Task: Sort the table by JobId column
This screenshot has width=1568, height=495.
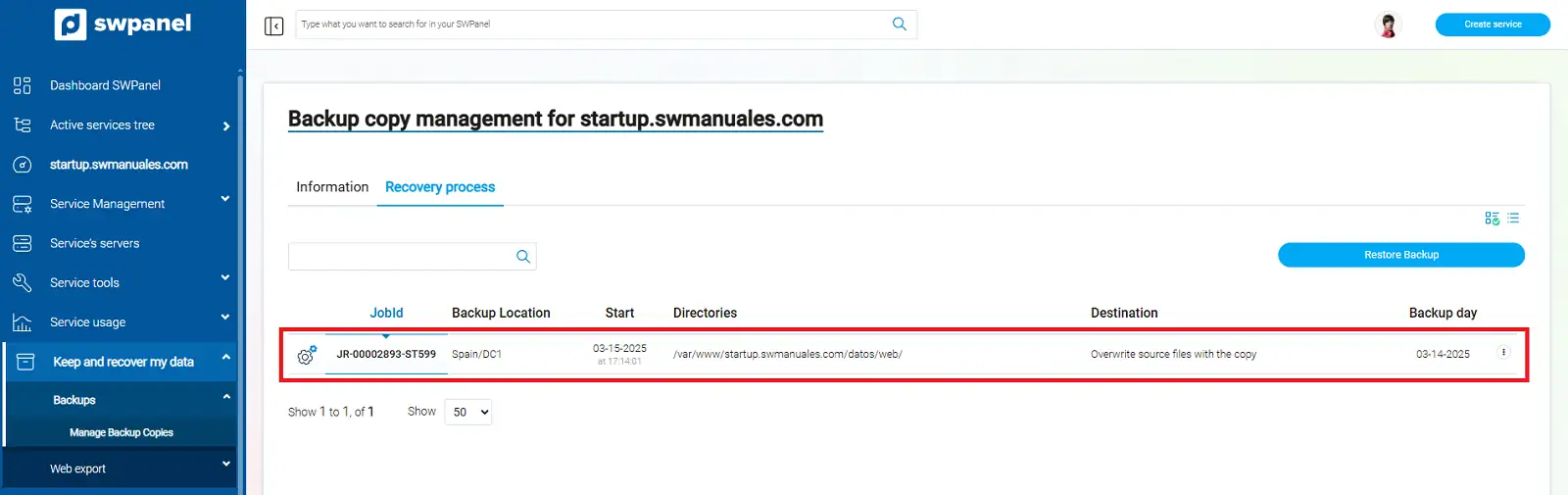Action: tap(386, 314)
